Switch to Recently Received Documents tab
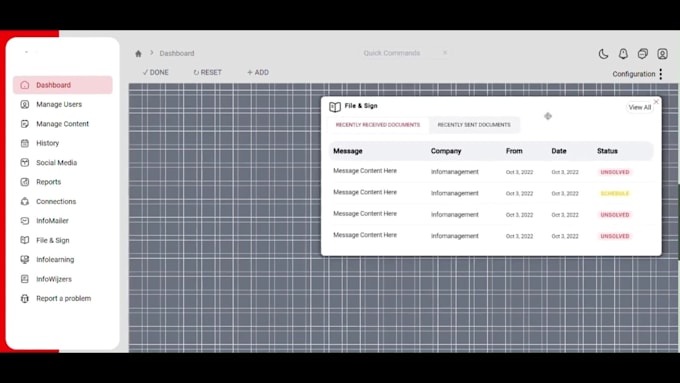 tap(378, 125)
